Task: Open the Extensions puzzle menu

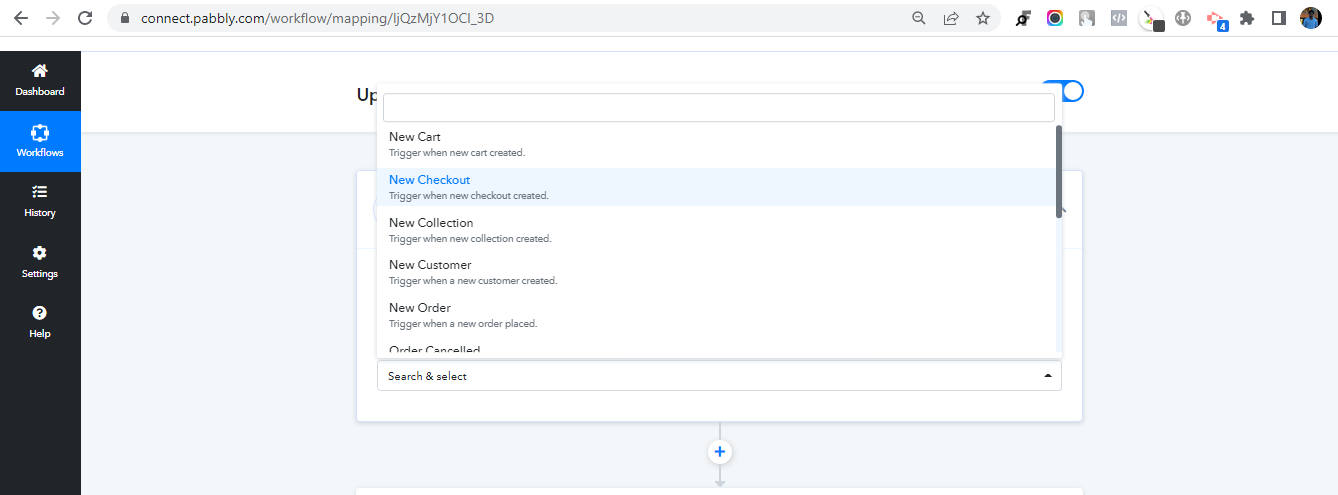Action: (x=1247, y=18)
